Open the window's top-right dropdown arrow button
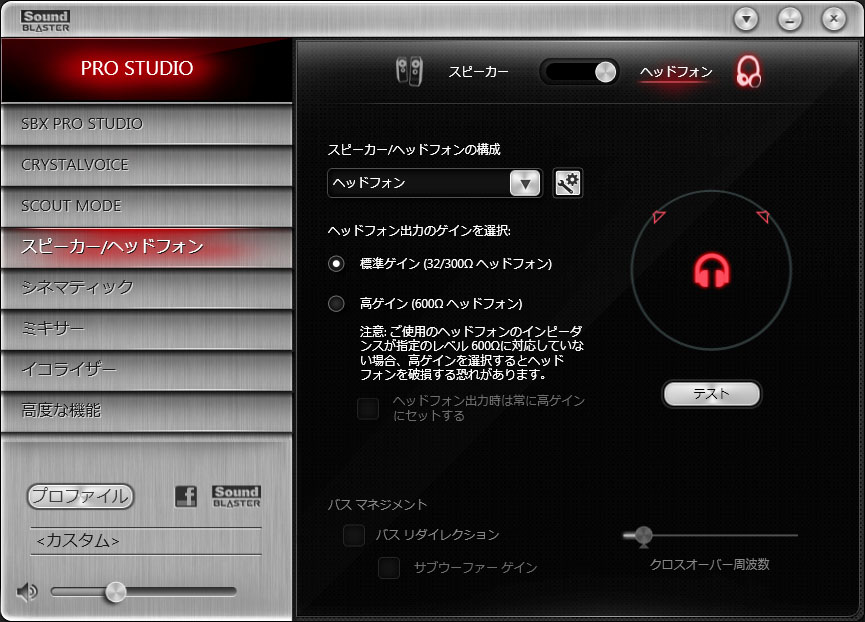Screen dimensions: 865x622 (746, 18)
